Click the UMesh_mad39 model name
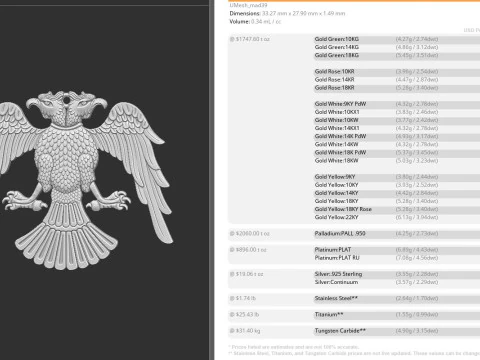480x360 pixels. tap(248, 5)
